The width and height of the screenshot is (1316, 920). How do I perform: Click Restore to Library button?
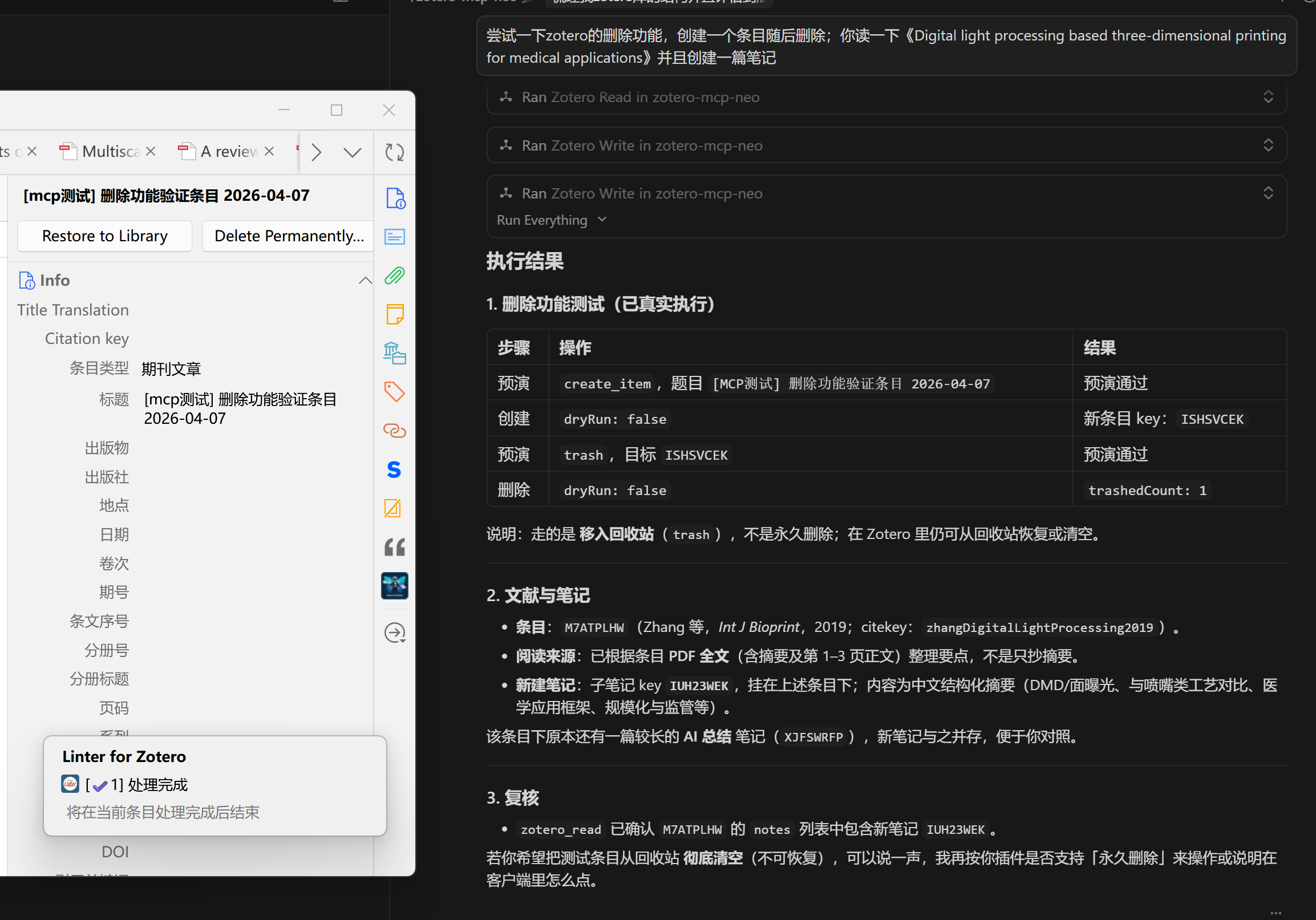click(x=105, y=236)
